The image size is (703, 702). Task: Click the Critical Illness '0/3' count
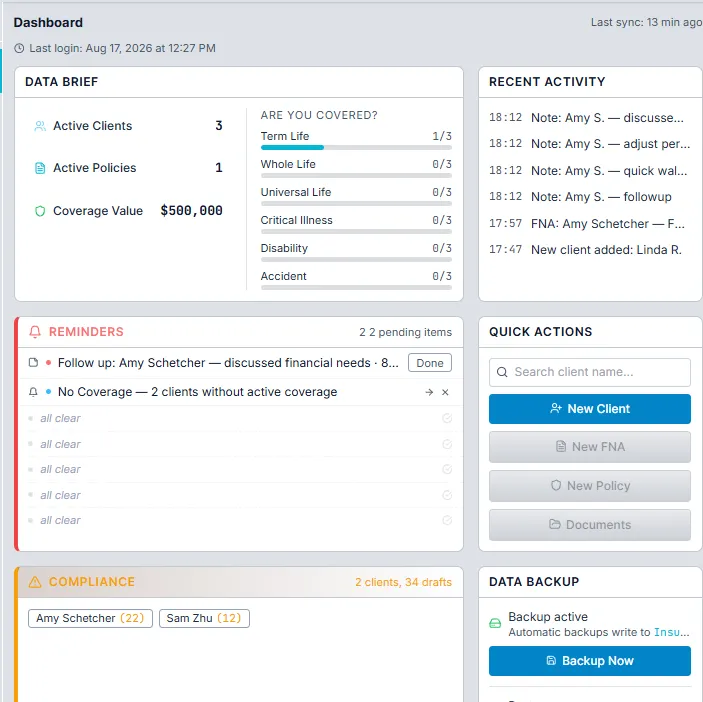[442, 220]
